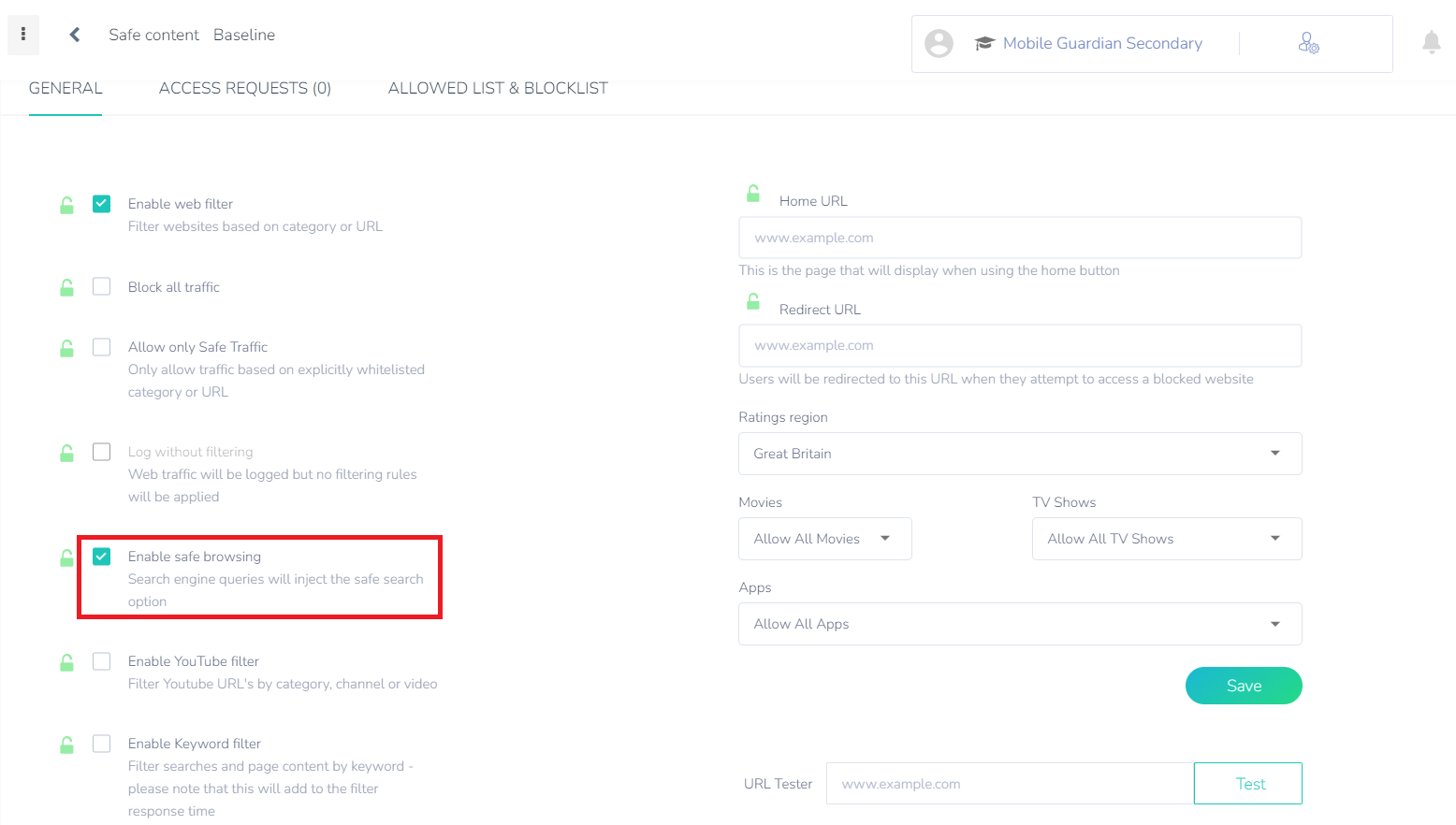
Task: Switch to the GENERAL tab
Action: (x=66, y=89)
